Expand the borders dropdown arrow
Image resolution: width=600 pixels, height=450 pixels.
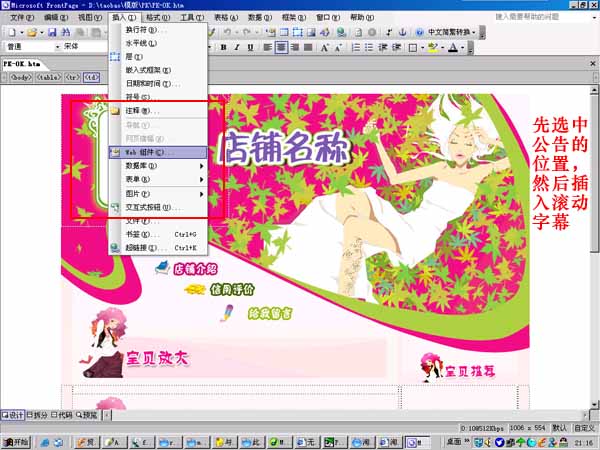[x=422, y=48]
